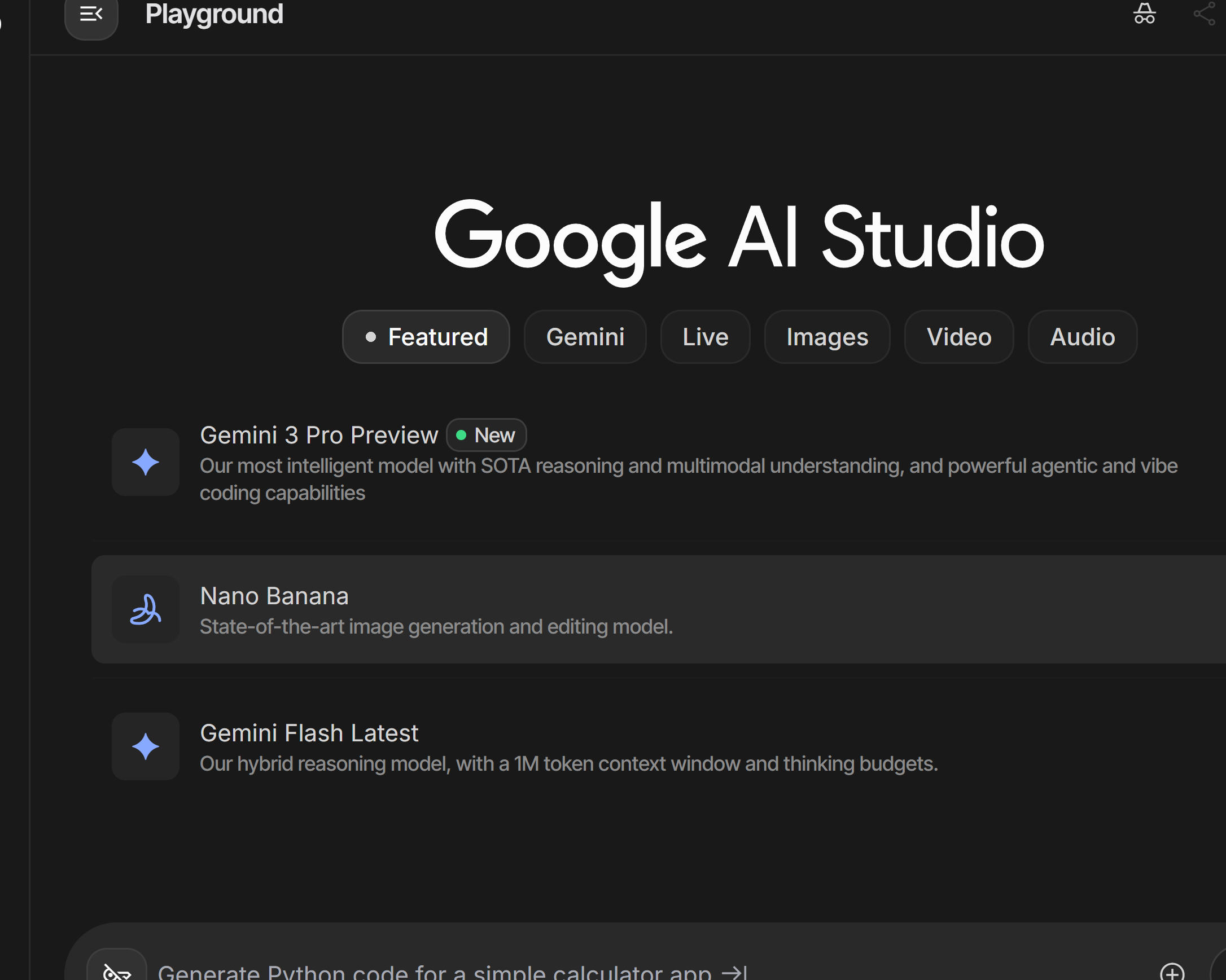The width and height of the screenshot is (1226, 980).
Task: Click the tab-arrow icon after the prompt suggestion
Action: point(734,973)
